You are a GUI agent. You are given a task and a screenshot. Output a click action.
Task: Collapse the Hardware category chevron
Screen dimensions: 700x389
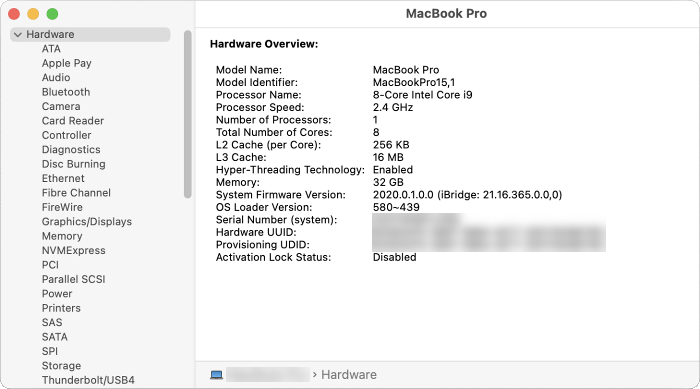point(18,34)
